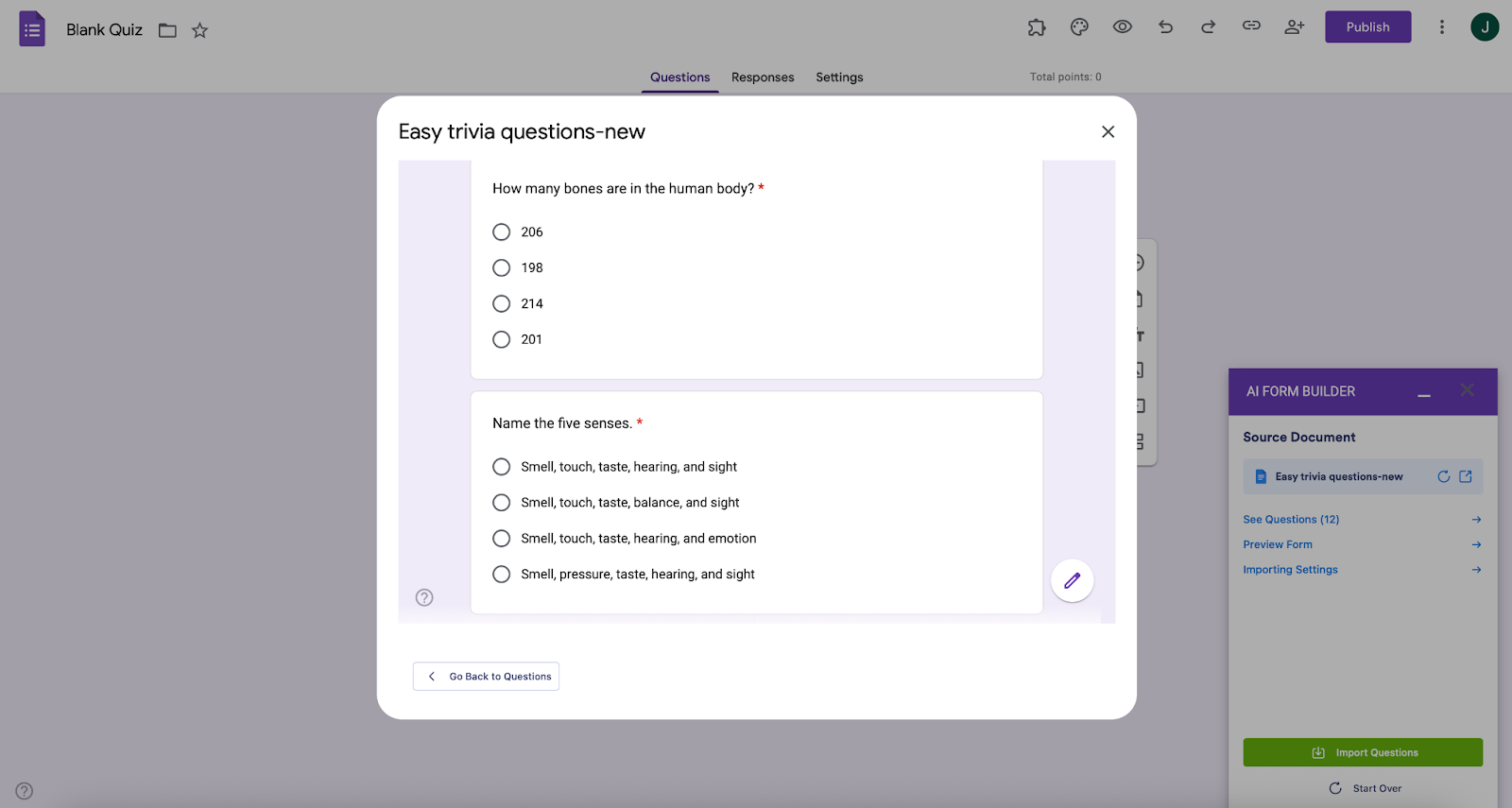Open the Add-ons puzzle icon
This screenshot has width=1512, height=808.
click(x=1037, y=26)
